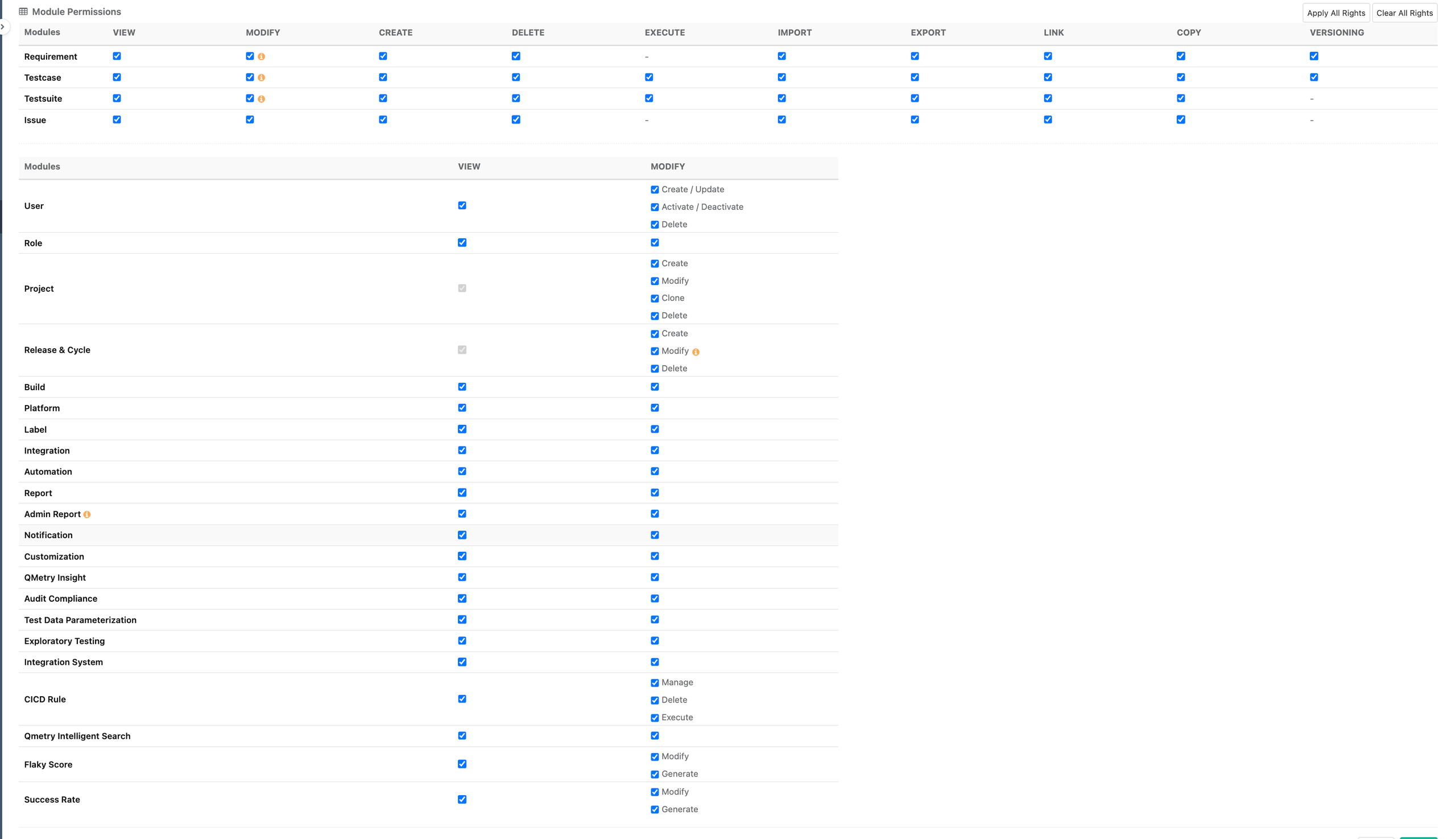Click the Admin Report info icon
Image resolution: width=1456 pixels, height=839 pixels.
click(87, 515)
